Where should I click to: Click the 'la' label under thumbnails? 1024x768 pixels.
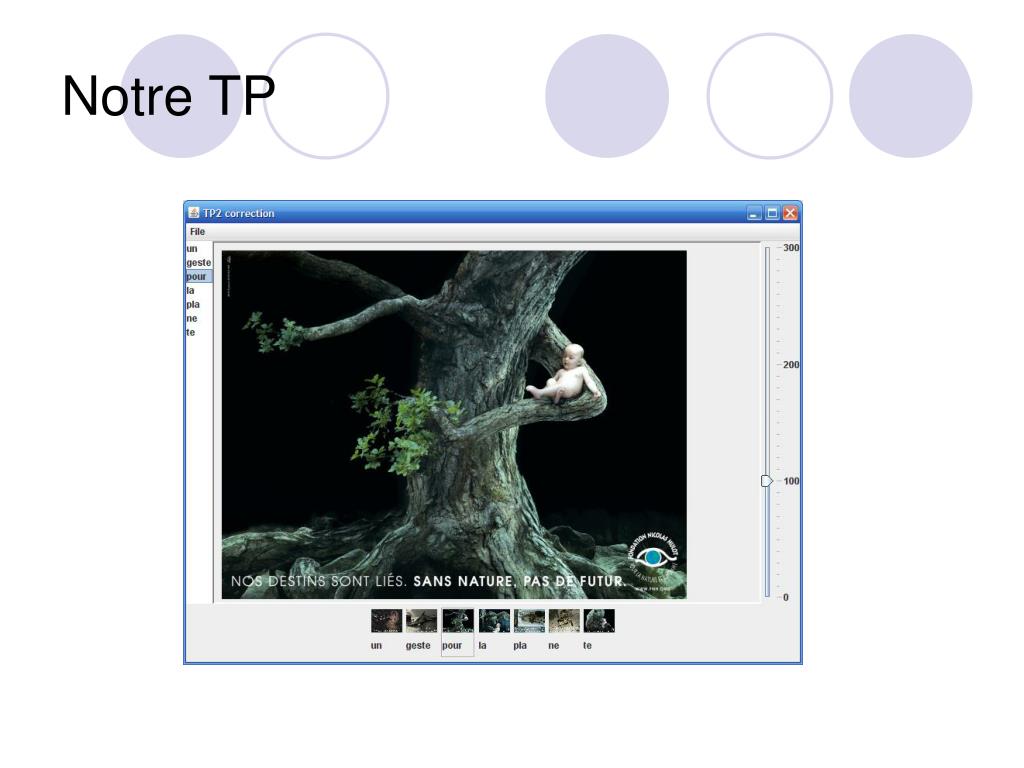pos(483,645)
